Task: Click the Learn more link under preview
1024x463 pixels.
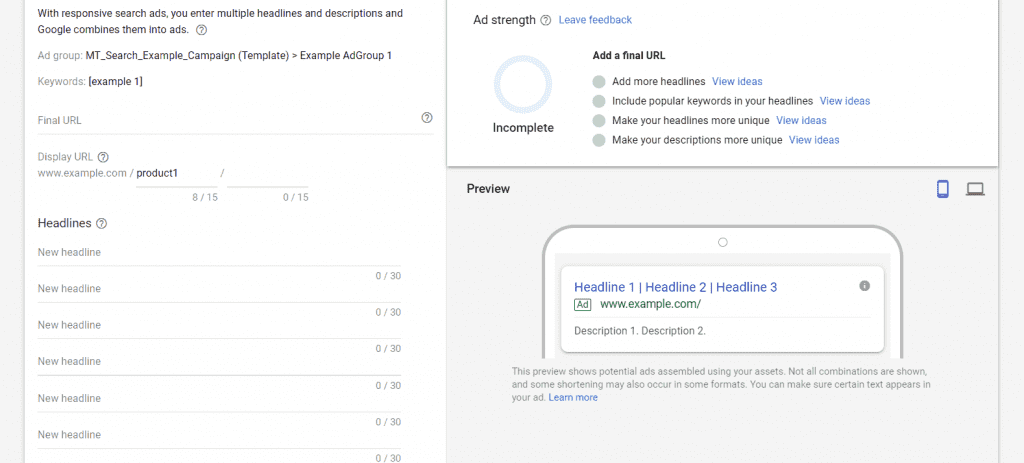Action: pyautogui.click(x=573, y=397)
